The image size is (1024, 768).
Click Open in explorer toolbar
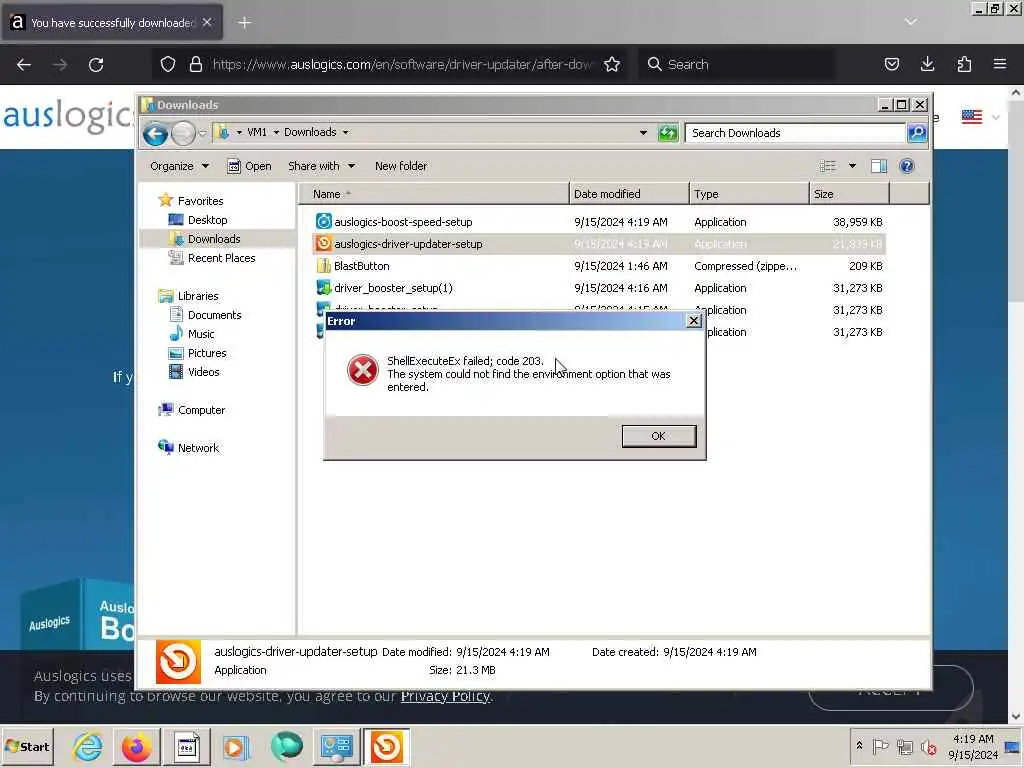tap(249, 167)
